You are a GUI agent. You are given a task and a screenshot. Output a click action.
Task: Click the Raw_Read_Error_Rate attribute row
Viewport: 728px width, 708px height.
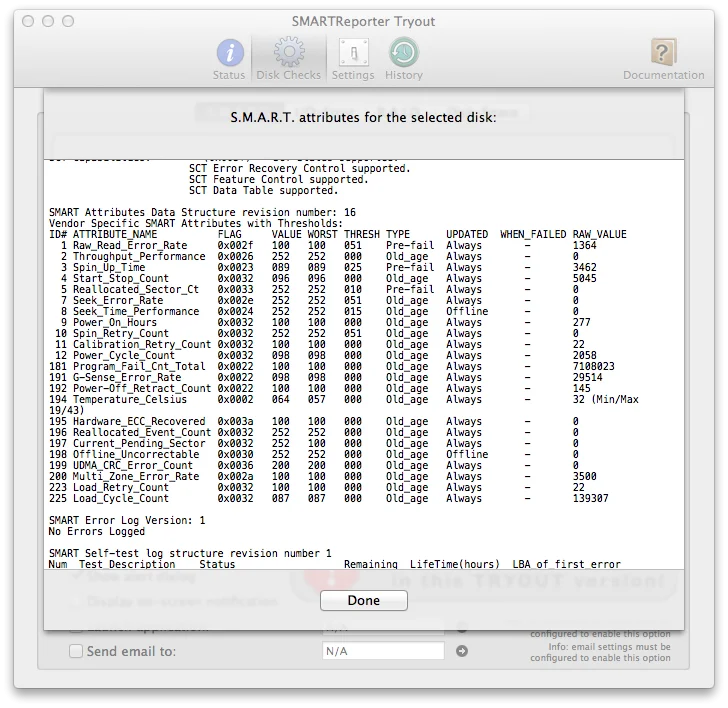(323, 245)
